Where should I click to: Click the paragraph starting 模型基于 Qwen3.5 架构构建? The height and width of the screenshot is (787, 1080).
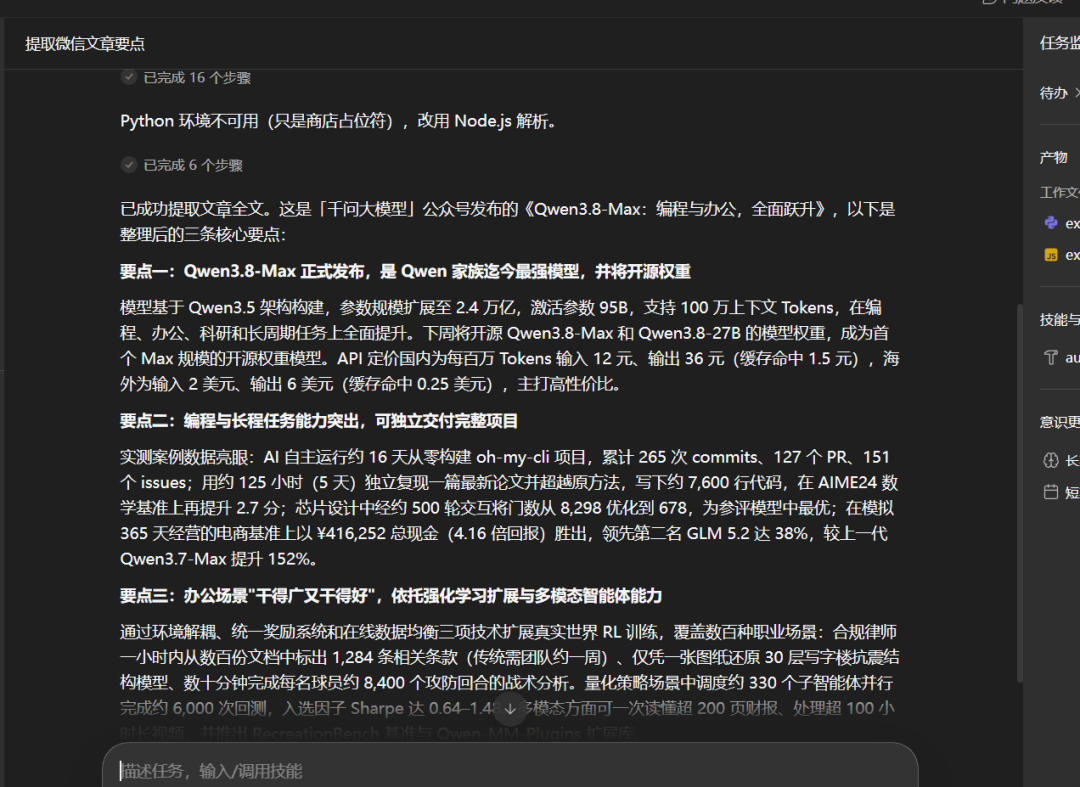tap(510, 346)
